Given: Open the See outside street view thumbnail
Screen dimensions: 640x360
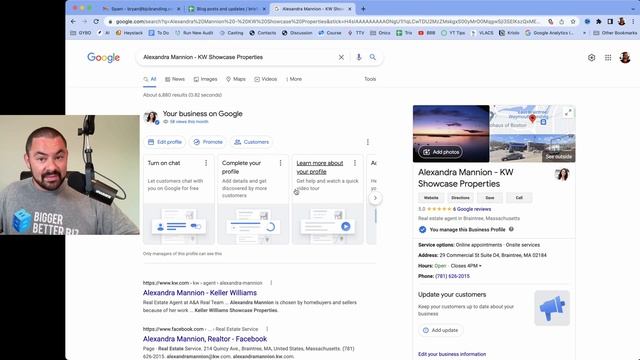Looking at the screenshot, I should point(532,148).
